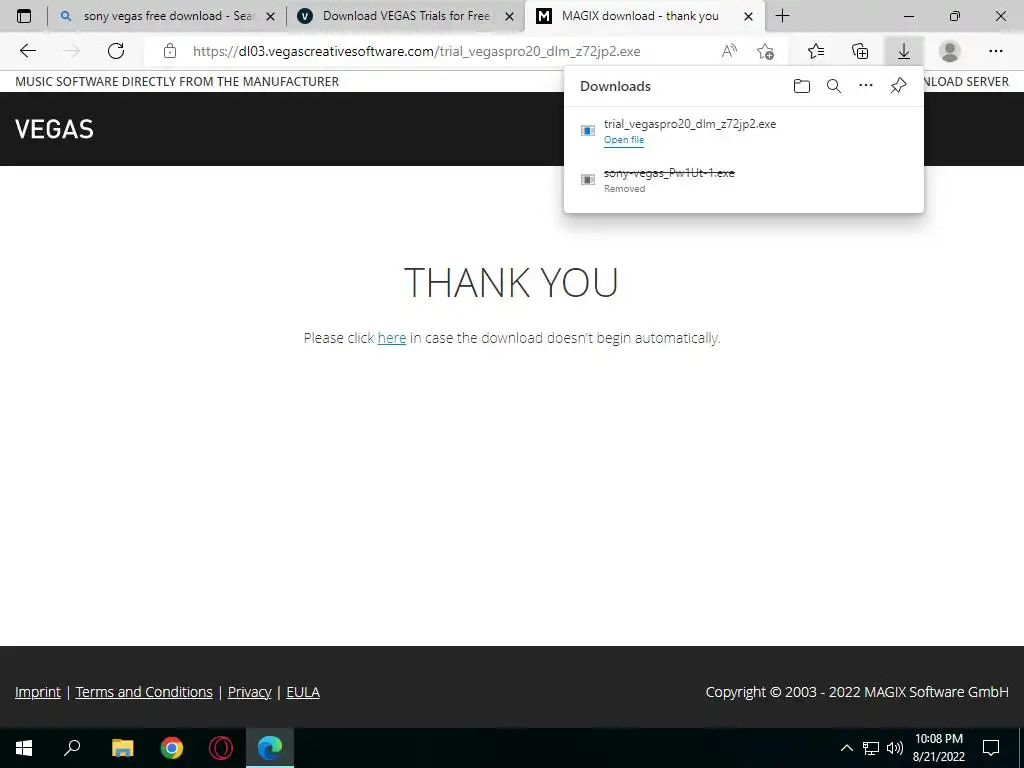Screen dimensions: 1024x768
Task: Search downloads magnifier icon
Action: (x=834, y=86)
